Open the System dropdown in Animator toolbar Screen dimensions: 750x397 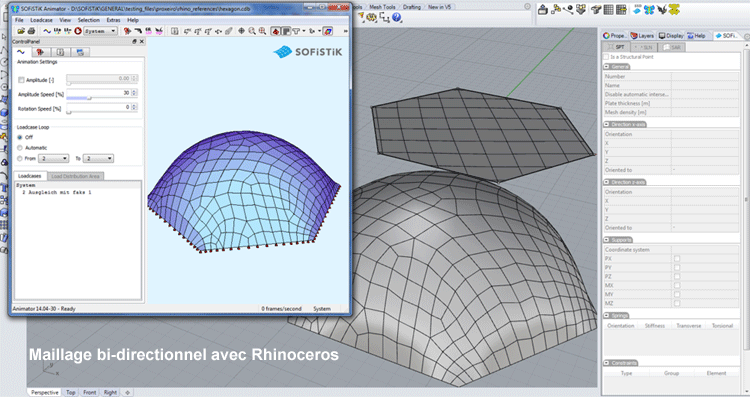pos(100,31)
